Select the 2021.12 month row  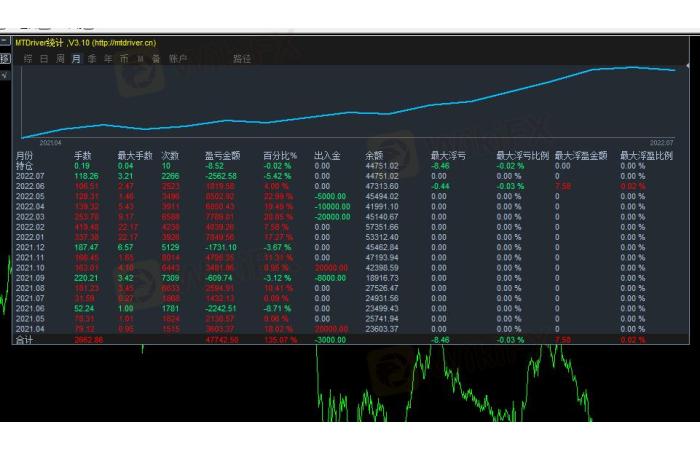click(x=30, y=245)
